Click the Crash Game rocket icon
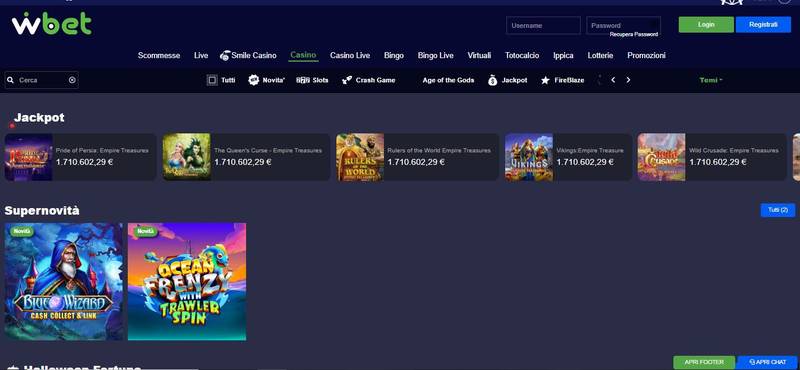The width and height of the screenshot is (800, 370). coord(347,80)
